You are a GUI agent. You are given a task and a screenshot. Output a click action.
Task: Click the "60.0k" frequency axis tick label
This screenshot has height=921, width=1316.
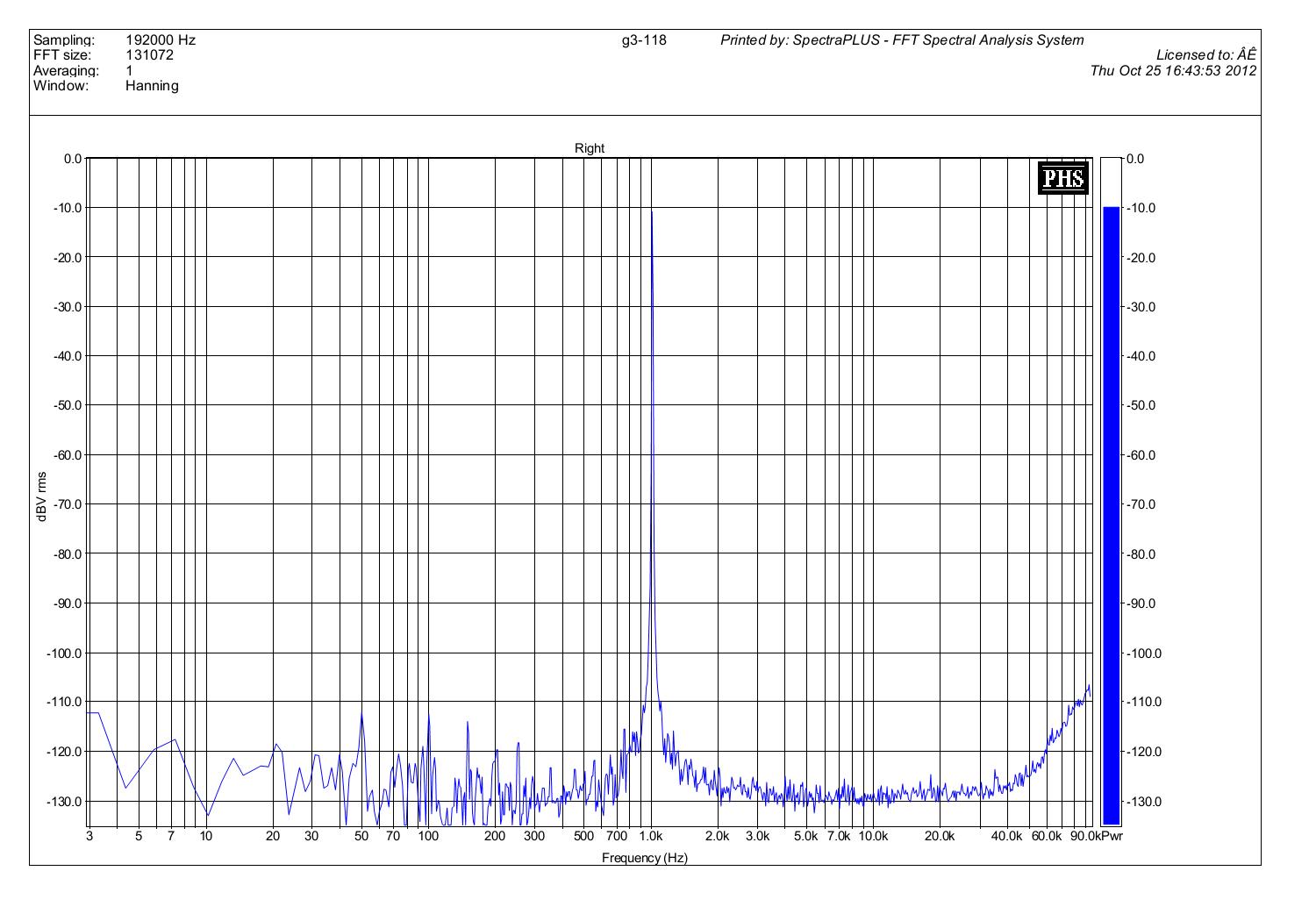(x=1047, y=836)
